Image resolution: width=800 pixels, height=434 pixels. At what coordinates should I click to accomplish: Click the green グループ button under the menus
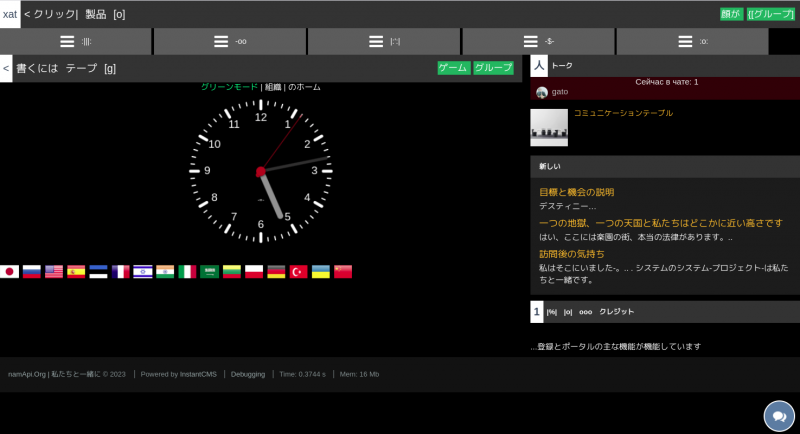(493, 68)
